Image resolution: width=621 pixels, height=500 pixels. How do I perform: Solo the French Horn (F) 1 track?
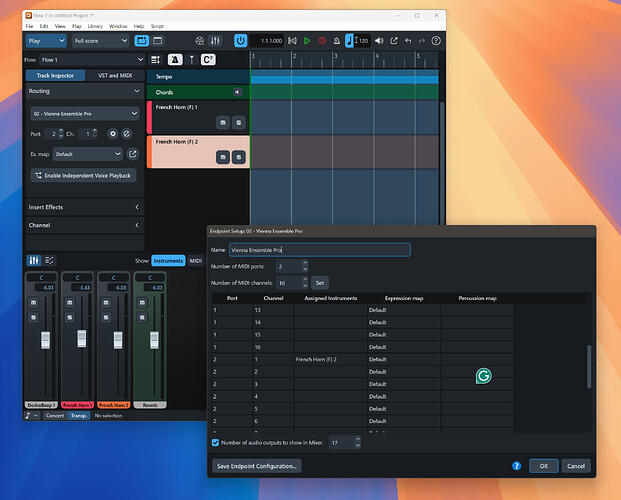238,123
